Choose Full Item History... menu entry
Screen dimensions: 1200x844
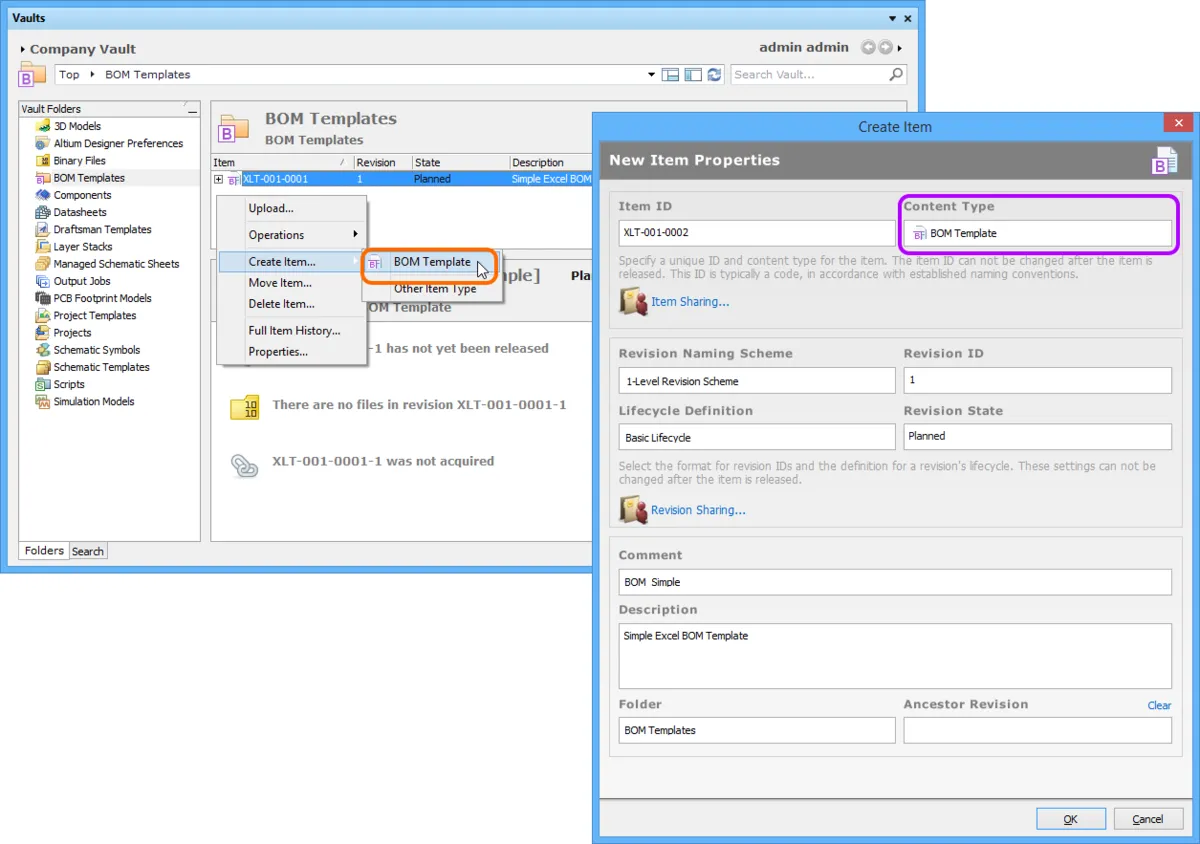pos(294,331)
